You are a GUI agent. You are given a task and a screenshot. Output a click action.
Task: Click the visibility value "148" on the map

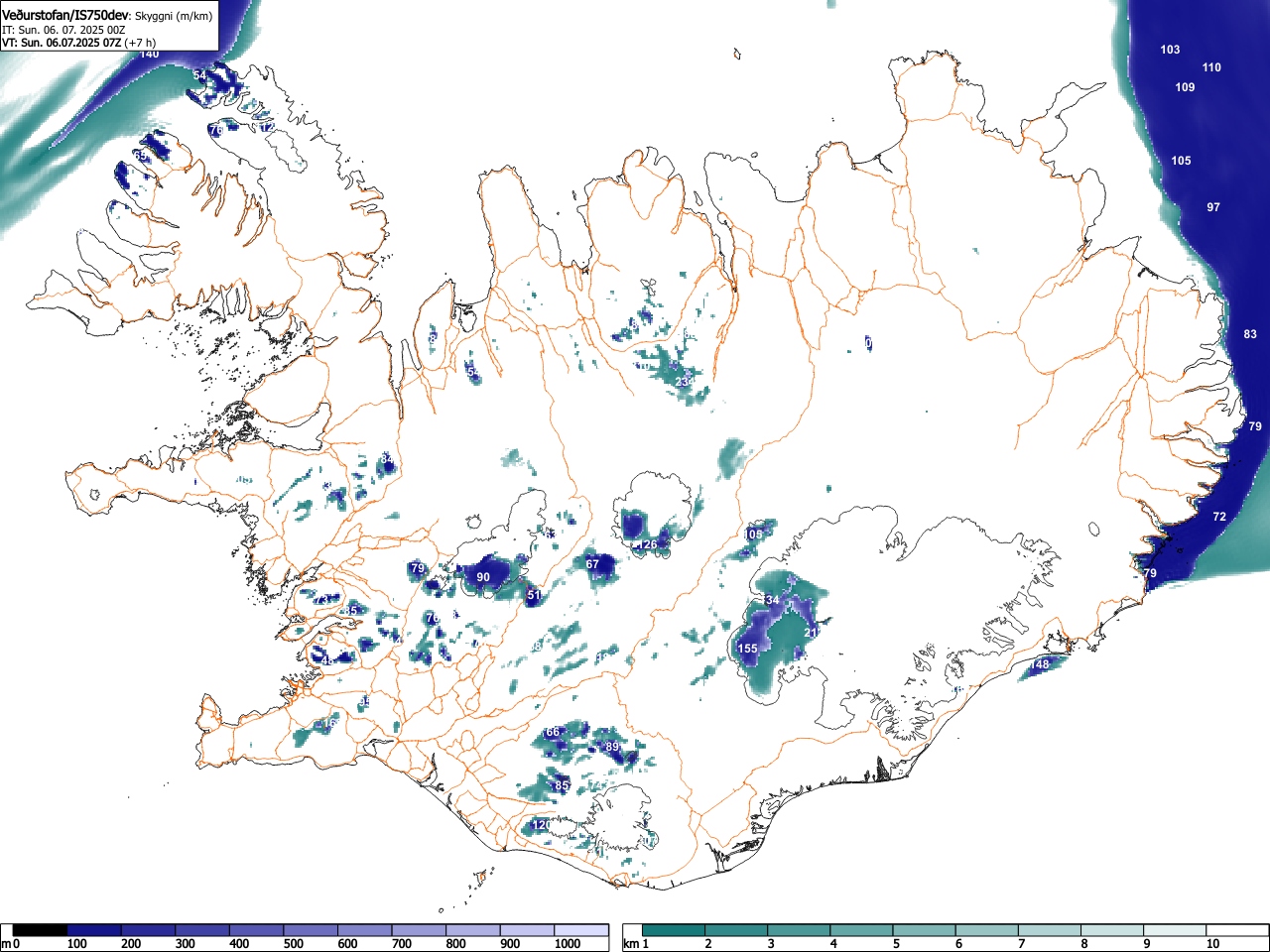point(1039,664)
